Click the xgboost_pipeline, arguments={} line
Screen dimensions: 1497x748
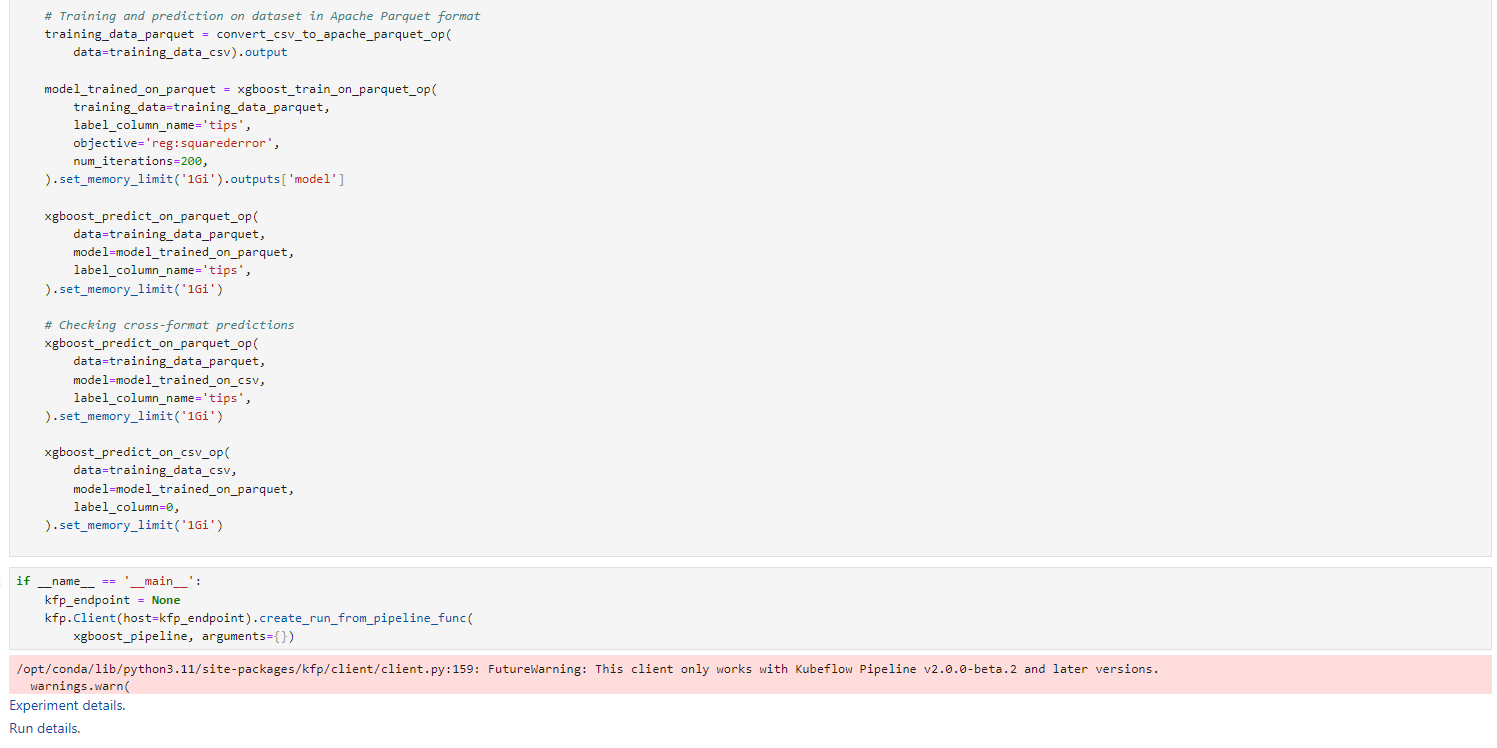point(184,636)
